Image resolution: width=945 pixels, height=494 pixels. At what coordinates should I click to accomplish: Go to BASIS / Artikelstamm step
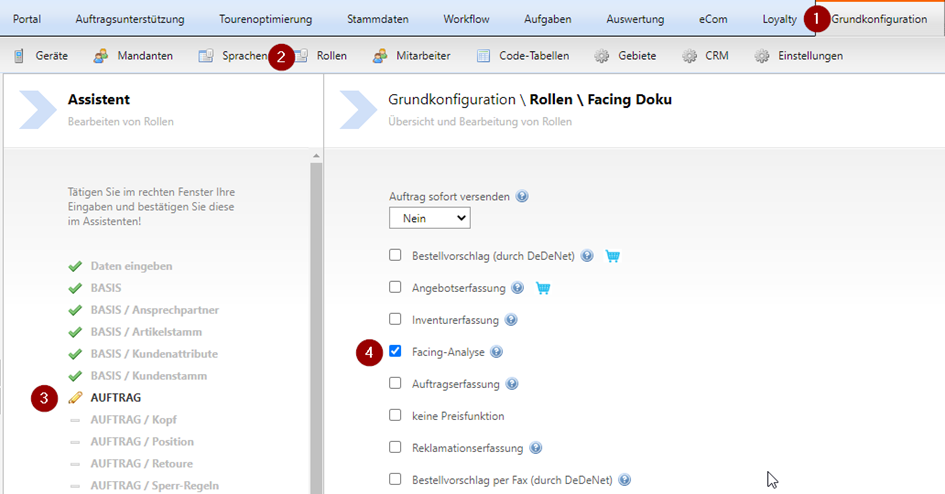tap(146, 332)
